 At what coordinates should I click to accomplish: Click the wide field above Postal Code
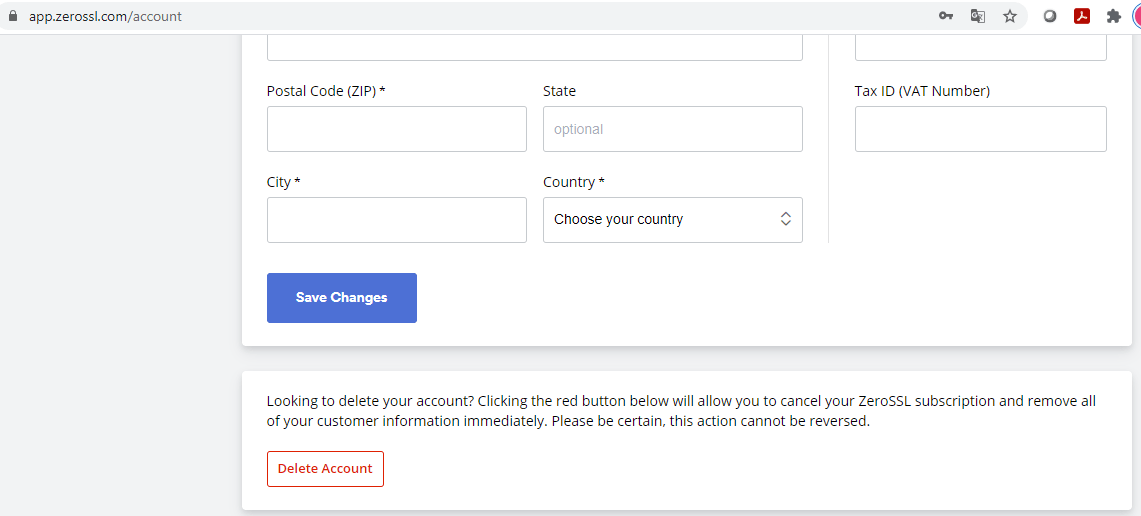(x=535, y=47)
